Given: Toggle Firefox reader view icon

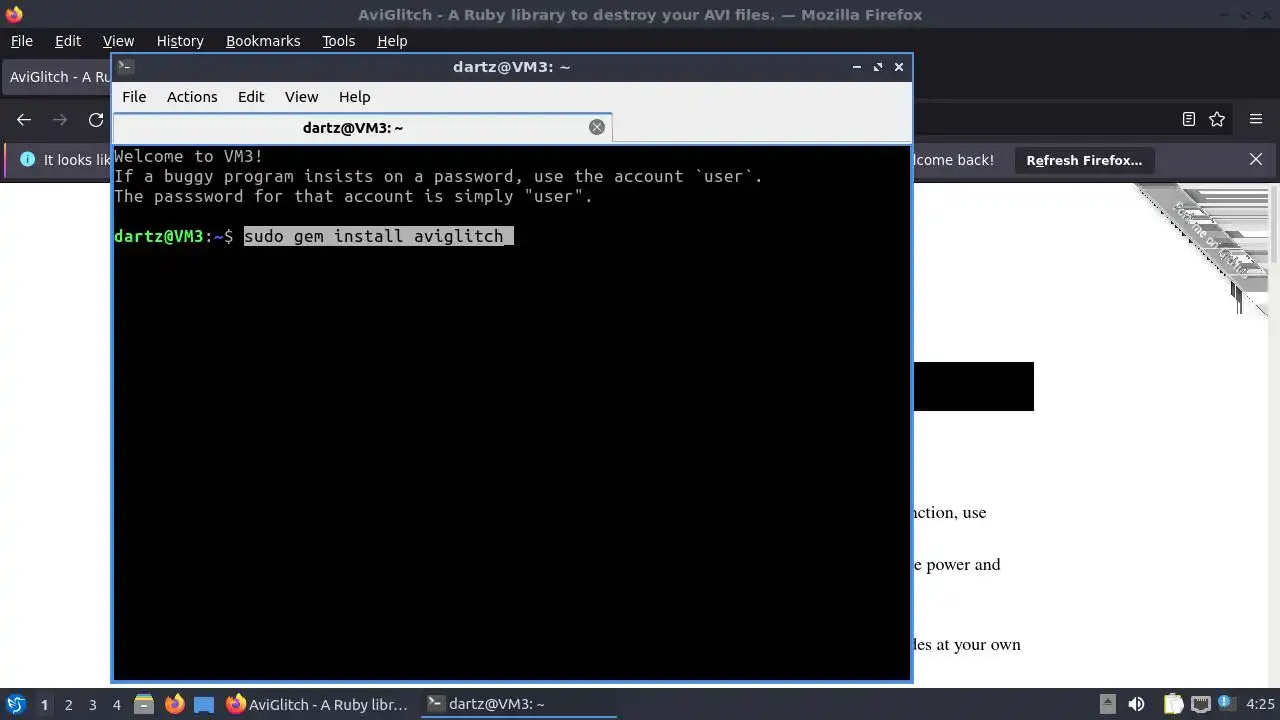Looking at the screenshot, I should [x=1188, y=119].
